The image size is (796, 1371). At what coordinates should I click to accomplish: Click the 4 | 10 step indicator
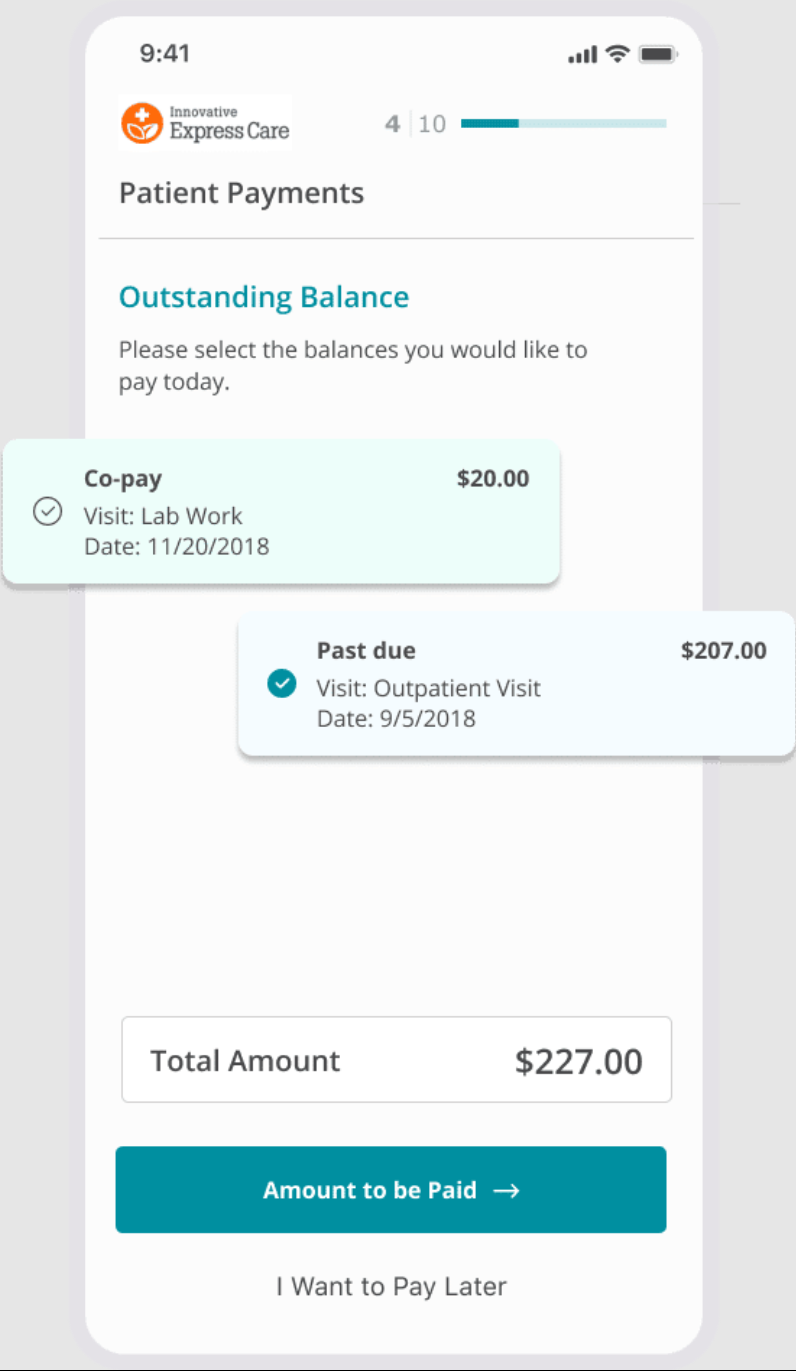tap(415, 124)
